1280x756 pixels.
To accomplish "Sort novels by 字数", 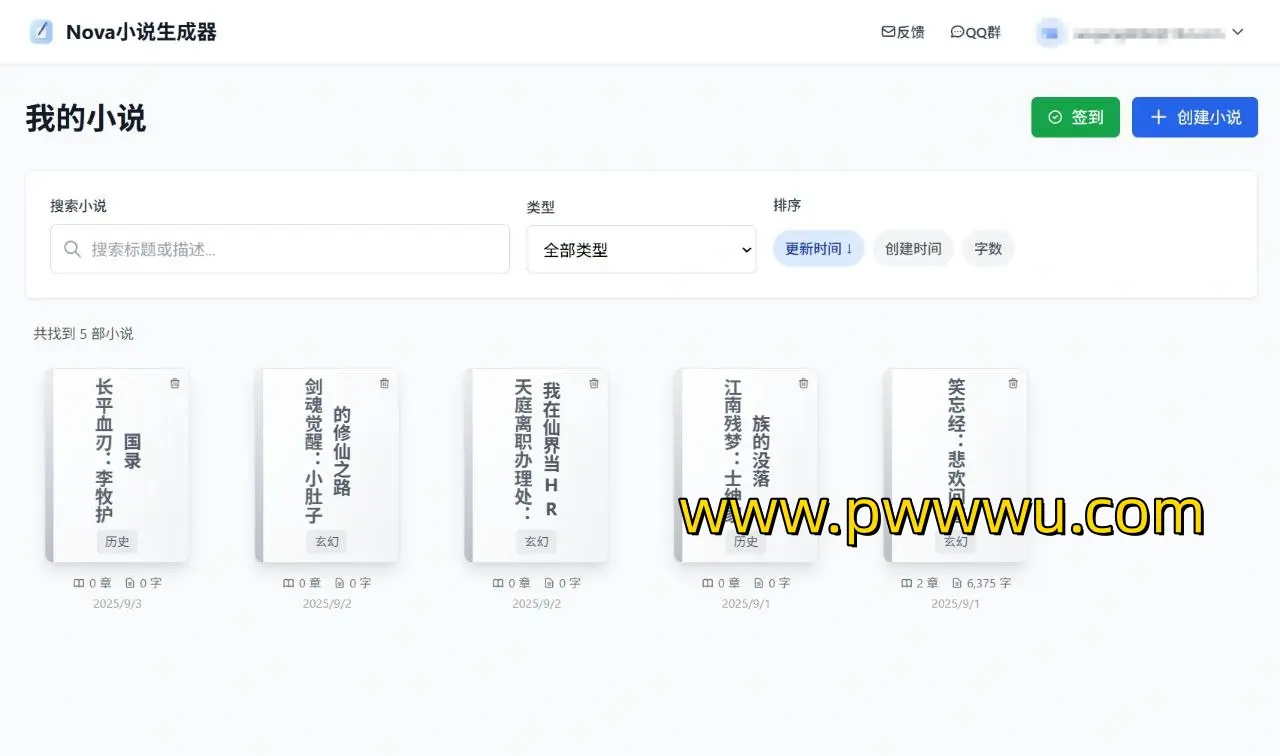I will pyautogui.click(x=988, y=249).
